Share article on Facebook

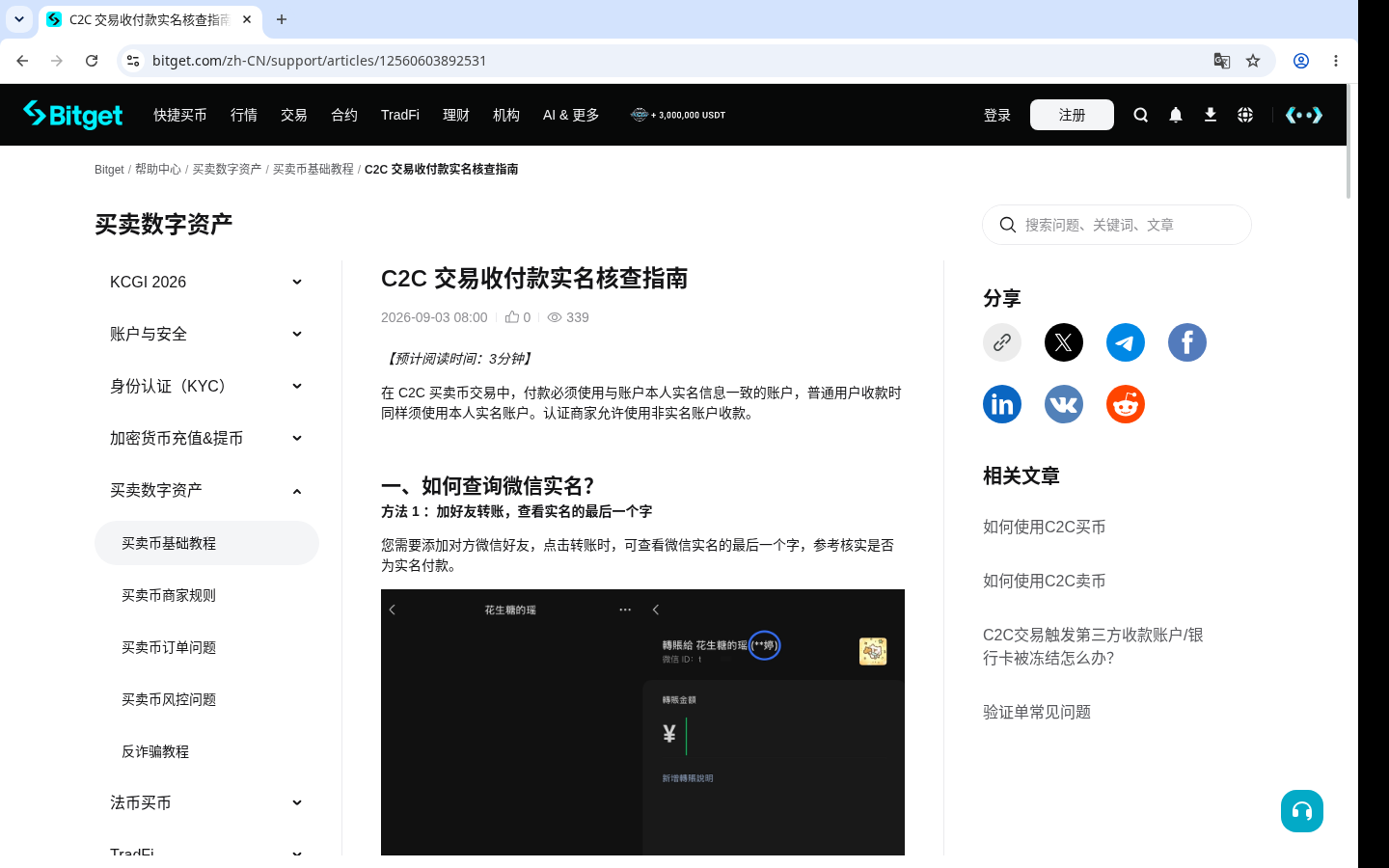tap(1187, 342)
